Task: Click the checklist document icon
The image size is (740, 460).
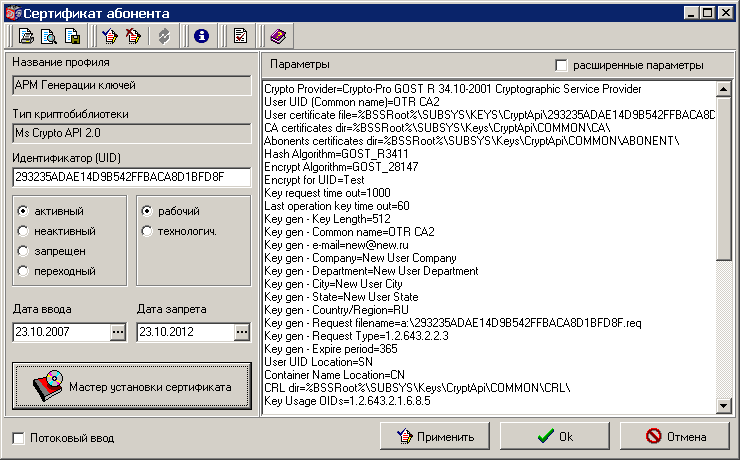Action: tap(240, 36)
